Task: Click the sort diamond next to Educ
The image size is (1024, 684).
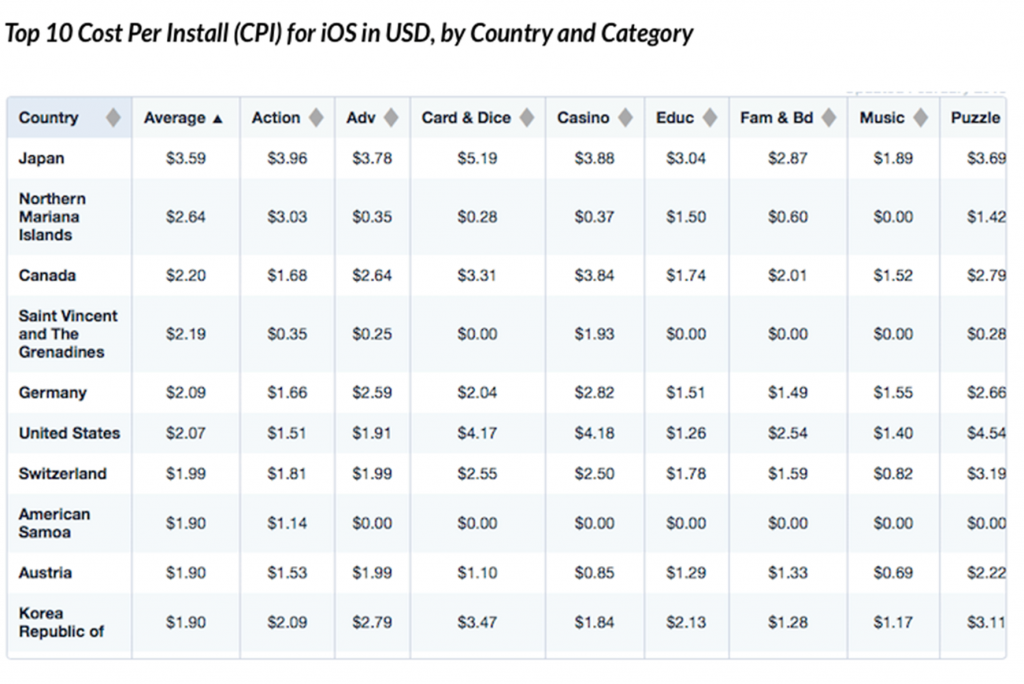Action: (710, 118)
